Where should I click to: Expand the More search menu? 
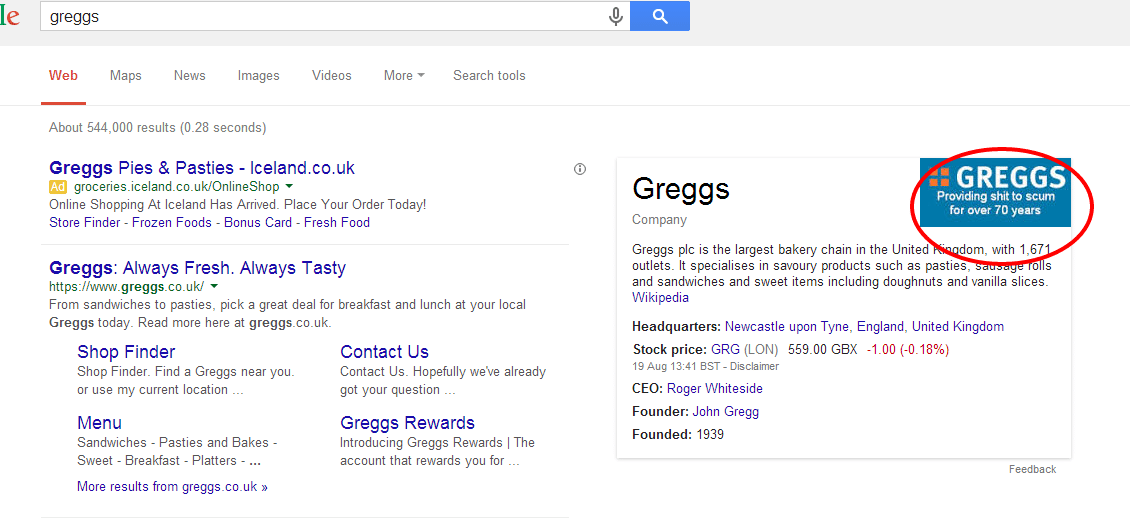404,76
